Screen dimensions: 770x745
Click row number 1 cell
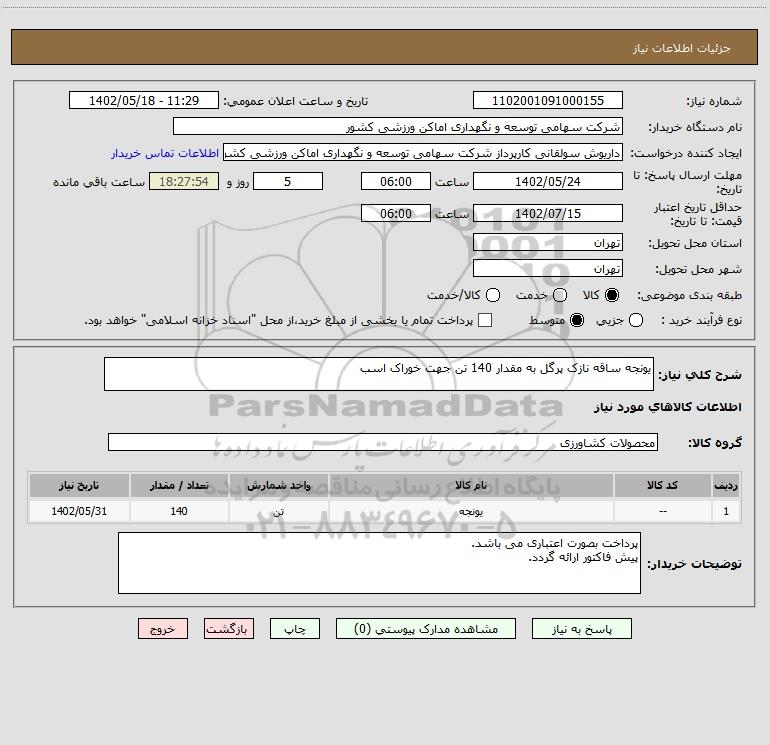(726, 511)
